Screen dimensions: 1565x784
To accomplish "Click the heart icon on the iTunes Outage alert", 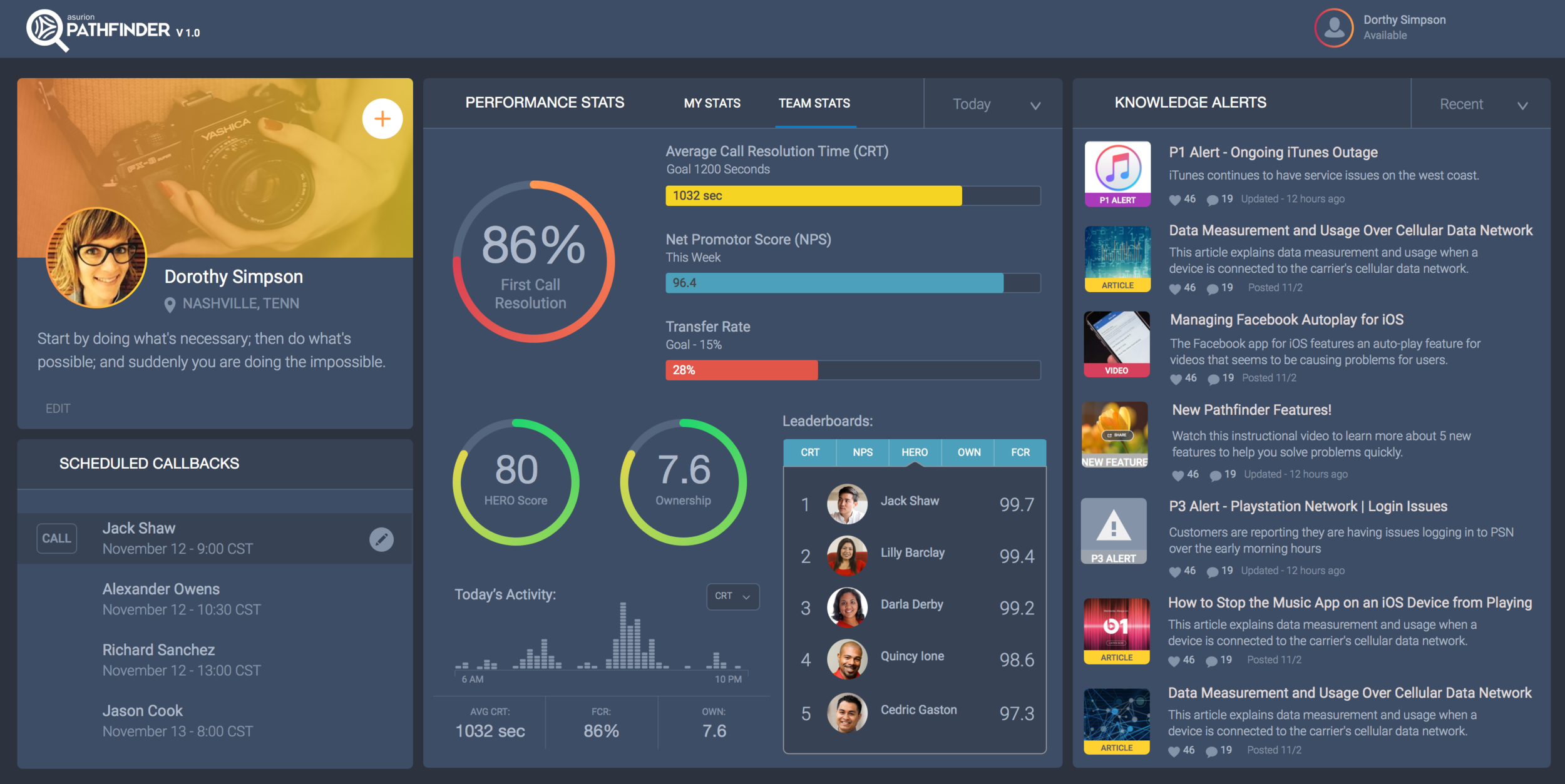I will coord(1174,199).
